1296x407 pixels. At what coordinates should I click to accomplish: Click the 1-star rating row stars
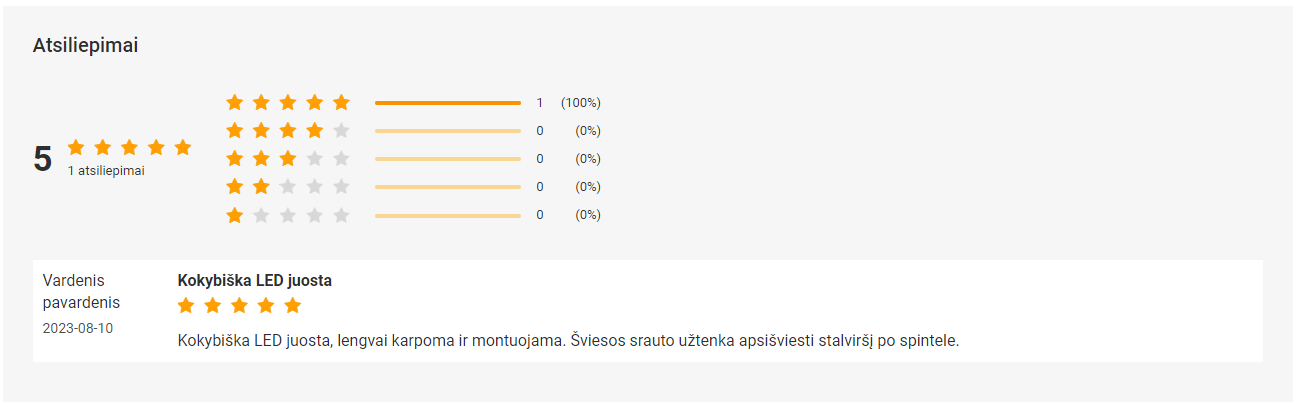point(288,214)
